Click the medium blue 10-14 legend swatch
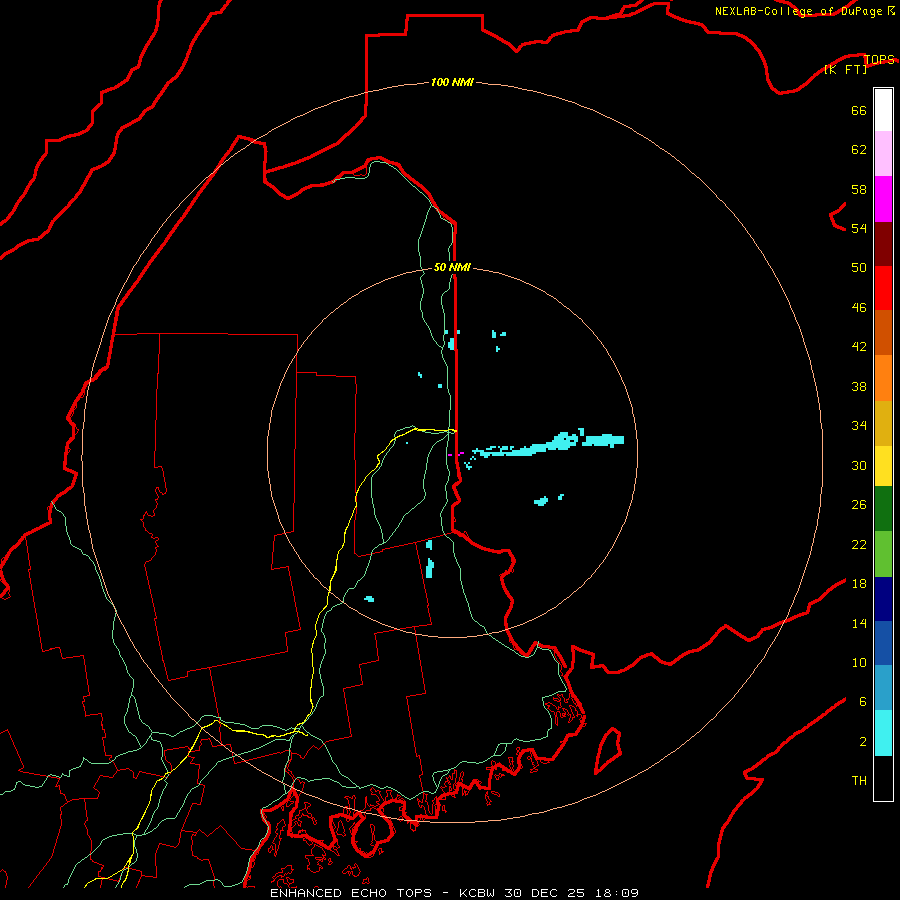Viewport: 900px width, 900px height. coord(883,643)
